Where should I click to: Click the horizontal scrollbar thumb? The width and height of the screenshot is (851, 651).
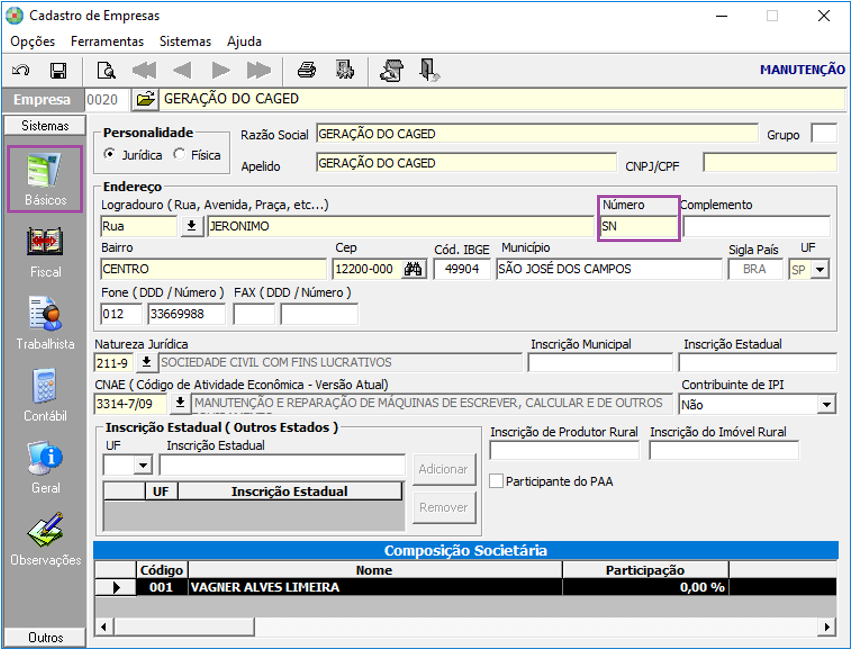[x=183, y=627]
